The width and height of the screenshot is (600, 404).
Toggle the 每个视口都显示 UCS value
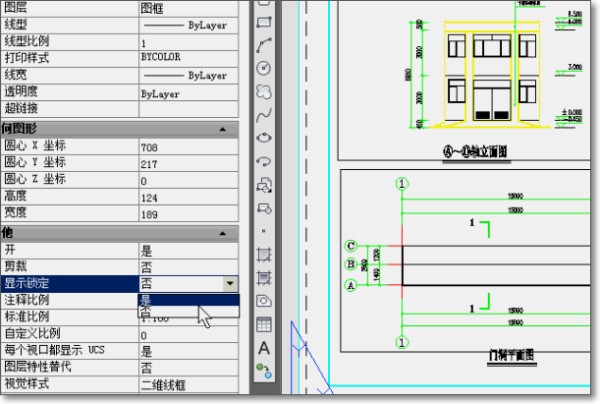[187, 351]
